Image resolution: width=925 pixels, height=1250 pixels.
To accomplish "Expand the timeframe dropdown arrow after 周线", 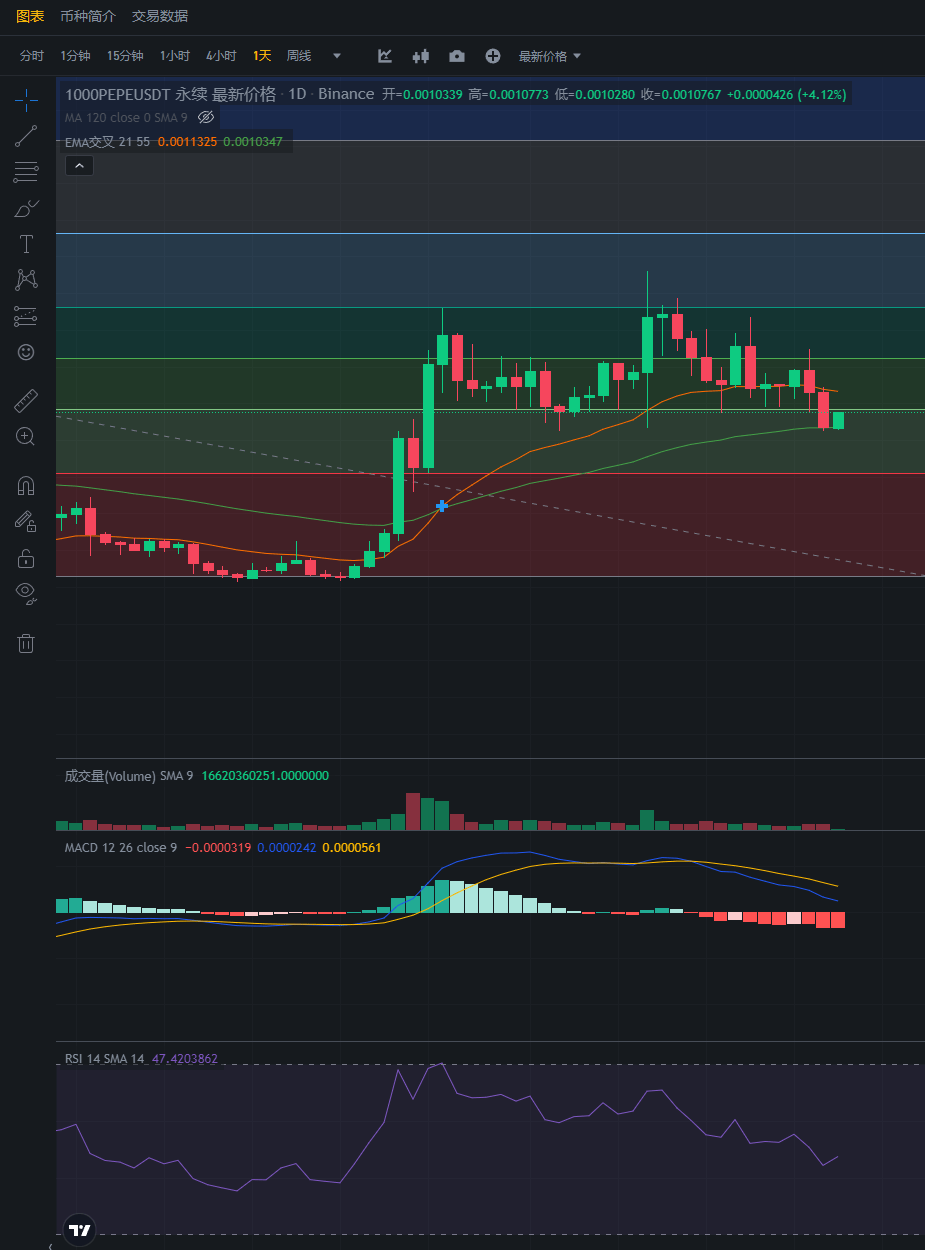I will pos(337,56).
